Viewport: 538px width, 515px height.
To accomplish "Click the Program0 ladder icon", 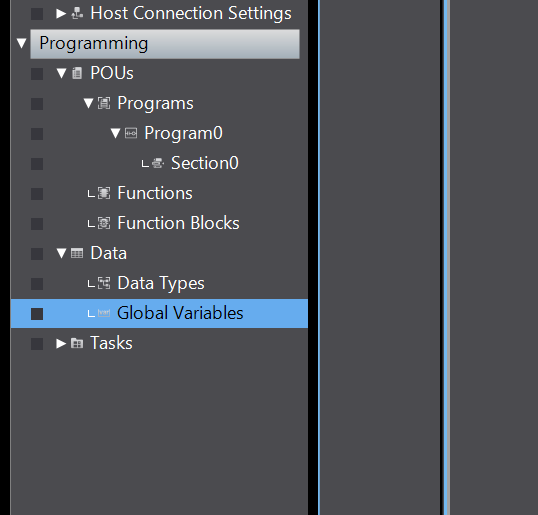I will (x=131, y=133).
